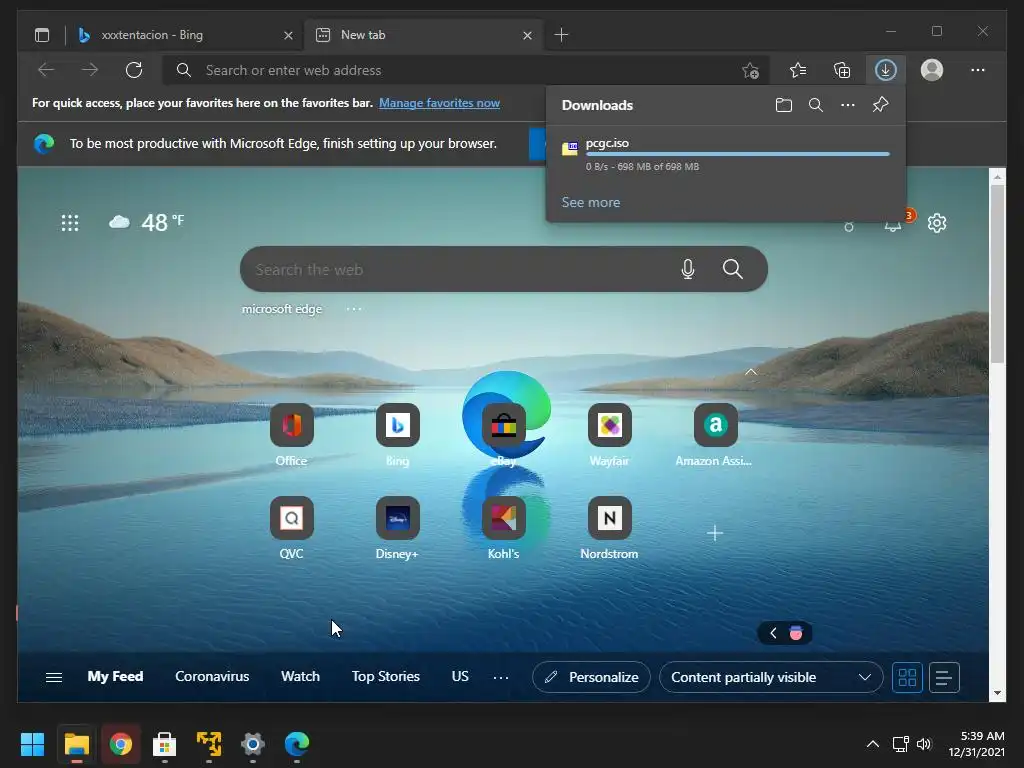The width and height of the screenshot is (1024, 768).
Task: Start voice search with microphone icon
Action: [x=688, y=269]
